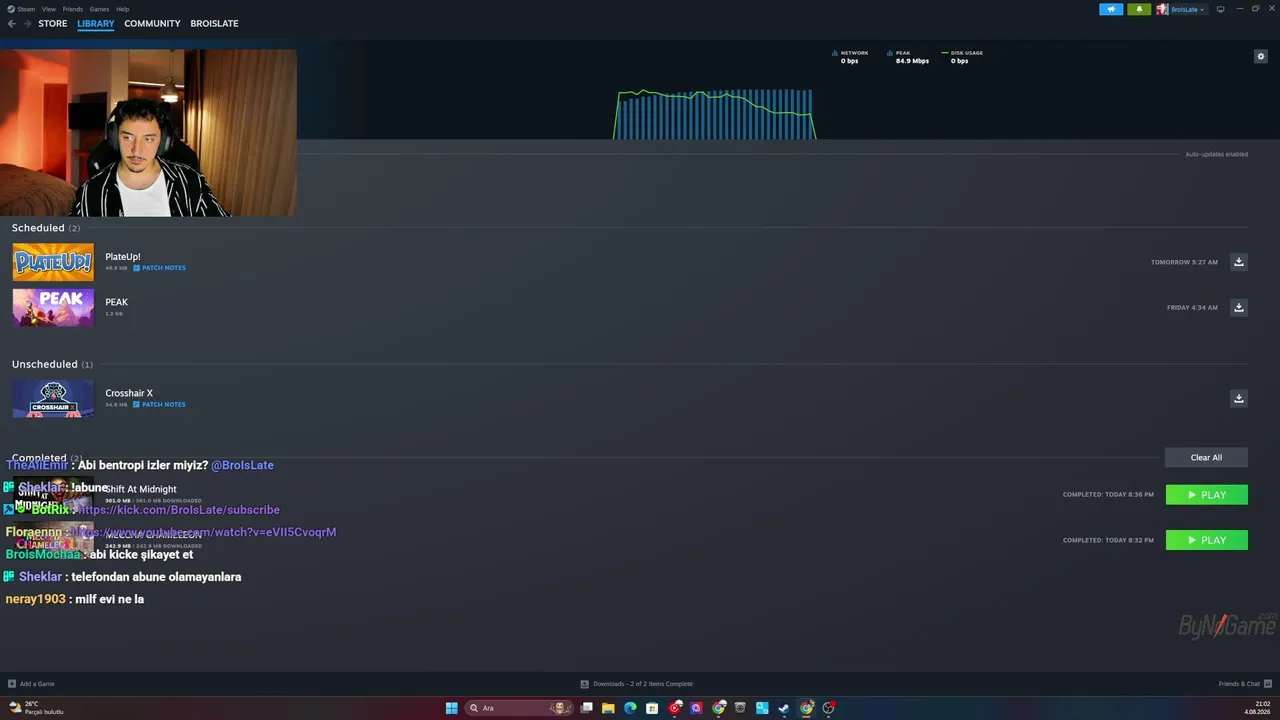Switch to the LIBRARY tab
1280x720 pixels.
pyautogui.click(x=96, y=24)
